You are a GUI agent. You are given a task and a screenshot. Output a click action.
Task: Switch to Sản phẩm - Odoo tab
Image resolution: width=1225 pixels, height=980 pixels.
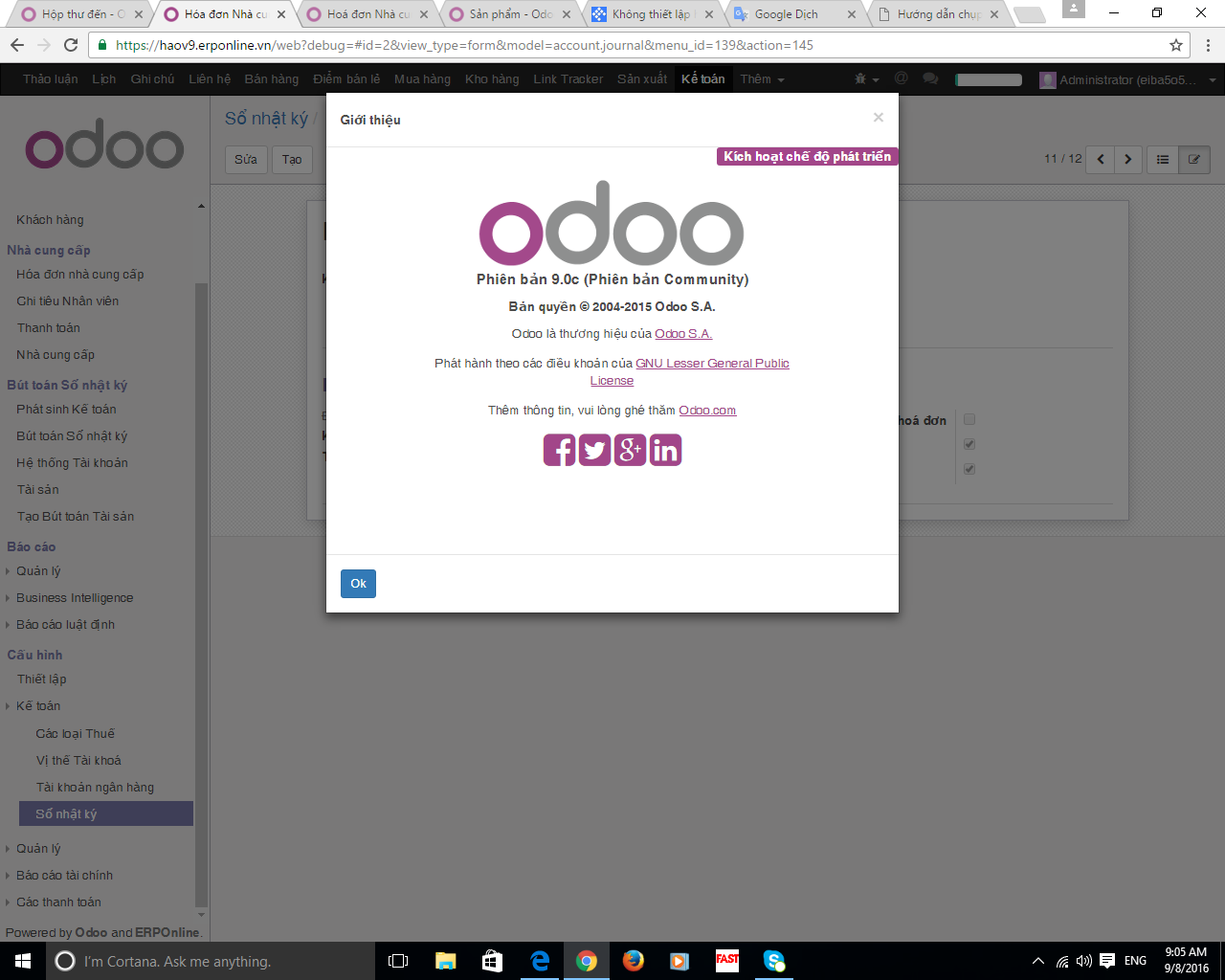pos(508,14)
